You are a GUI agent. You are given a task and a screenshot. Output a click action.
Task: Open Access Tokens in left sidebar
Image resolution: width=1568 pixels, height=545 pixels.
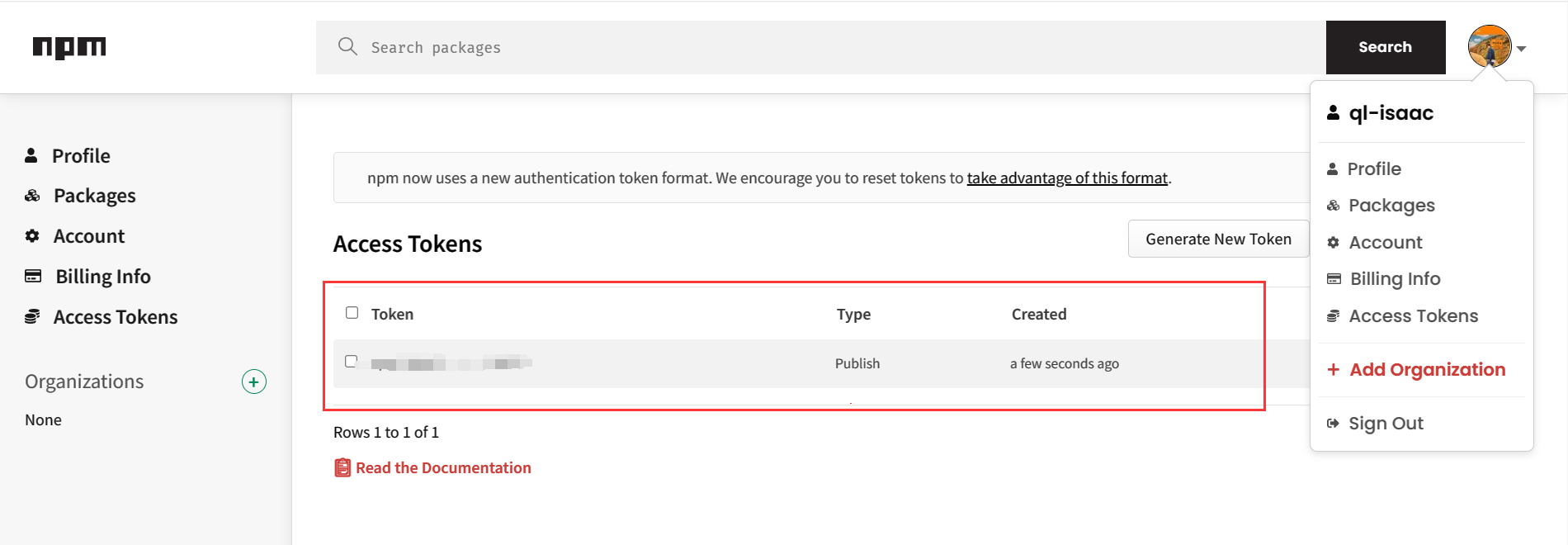pos(116,316)
